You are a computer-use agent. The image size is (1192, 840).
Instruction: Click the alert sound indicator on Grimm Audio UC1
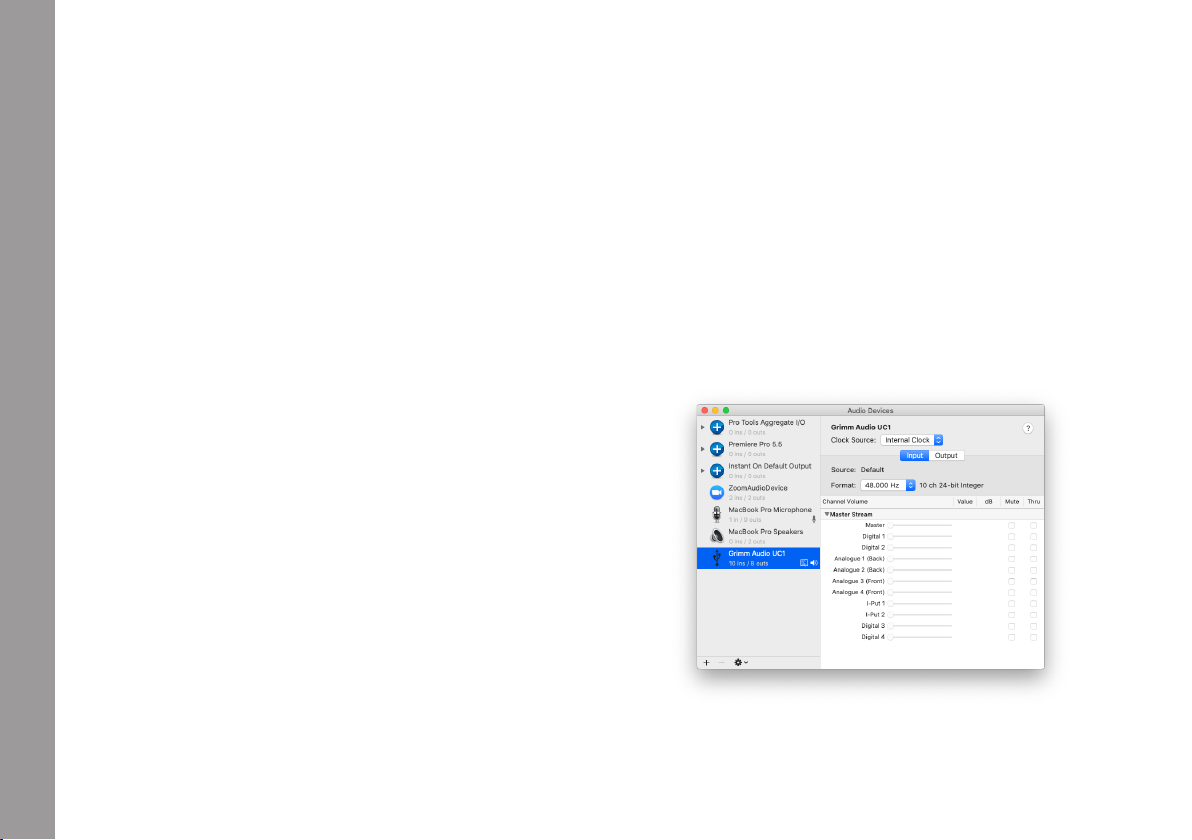pyautogui.click(x=804, y=563)
